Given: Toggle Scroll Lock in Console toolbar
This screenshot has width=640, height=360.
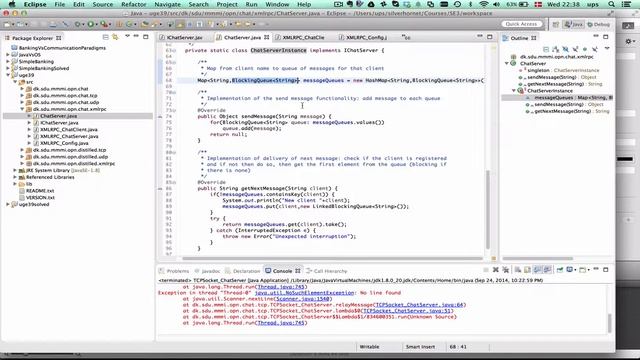Looking at the screenshot, I should [527, 270].
